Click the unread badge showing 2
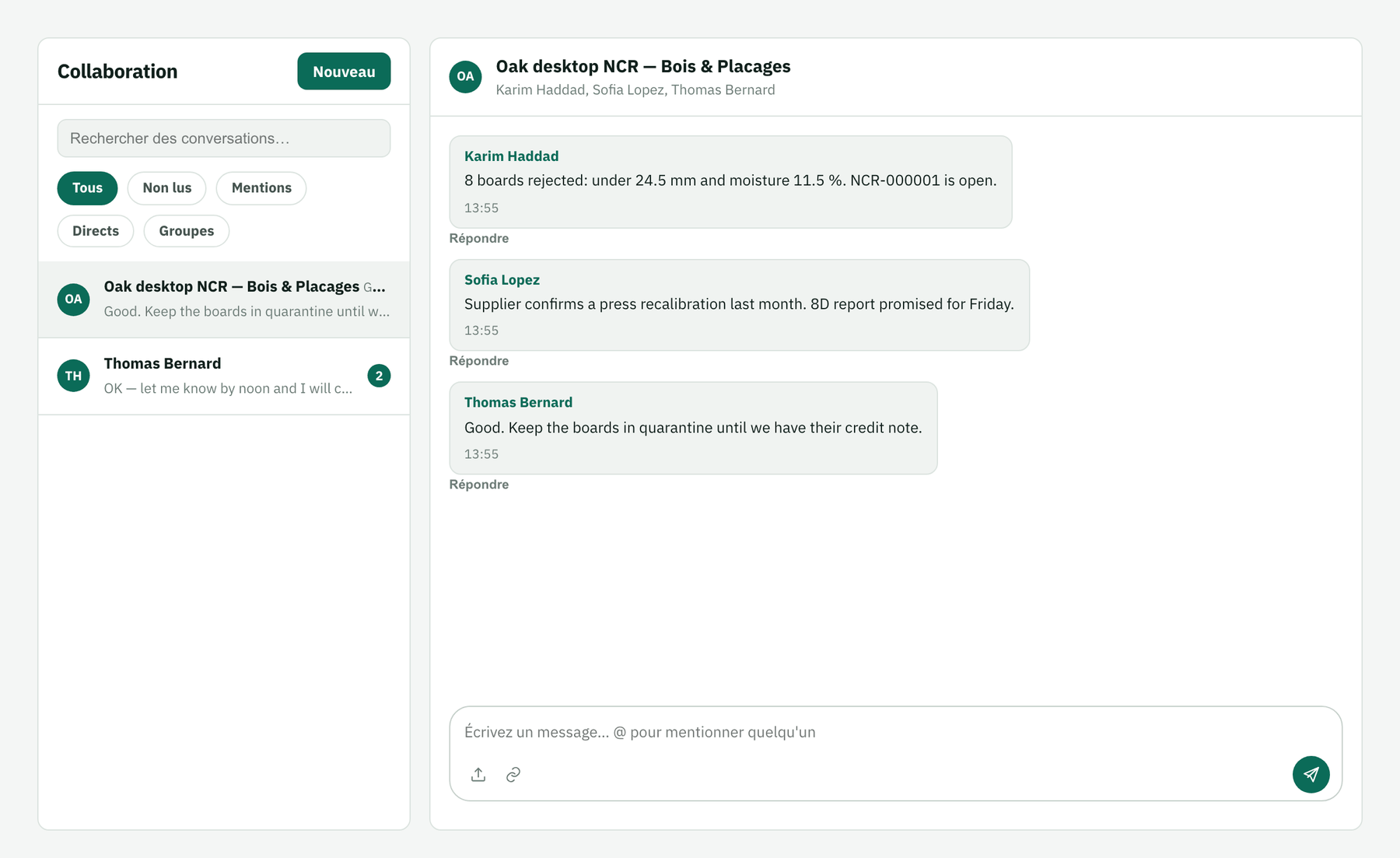This screenshot has height=858, width=1400. [x=379, y=376]
